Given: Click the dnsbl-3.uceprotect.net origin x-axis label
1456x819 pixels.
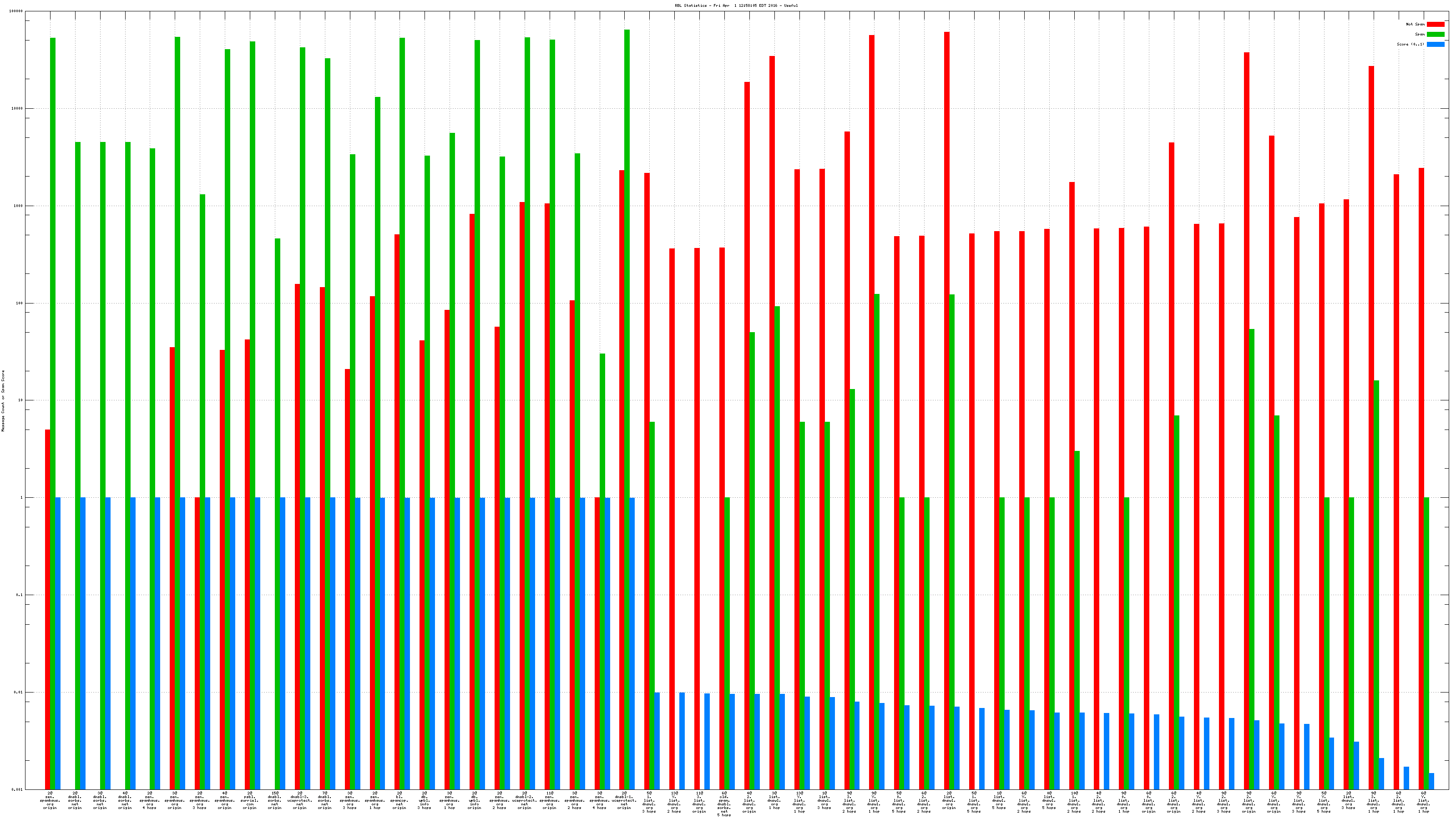Looking at the screenshot, I should click(x=299, y=800).
